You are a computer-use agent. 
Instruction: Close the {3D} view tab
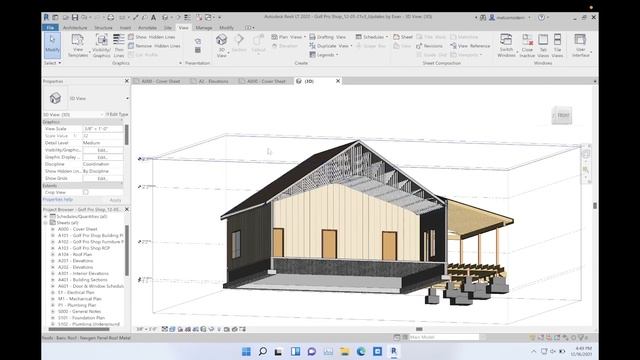click(x=338, y=81)
